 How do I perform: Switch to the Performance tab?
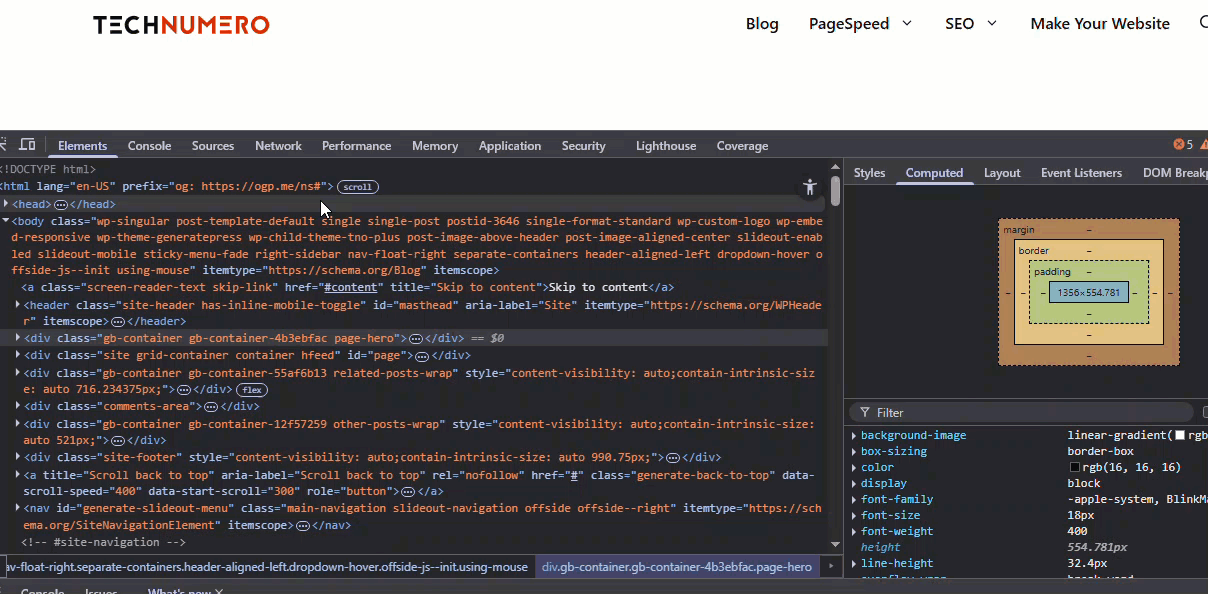[x=357, y=146]
